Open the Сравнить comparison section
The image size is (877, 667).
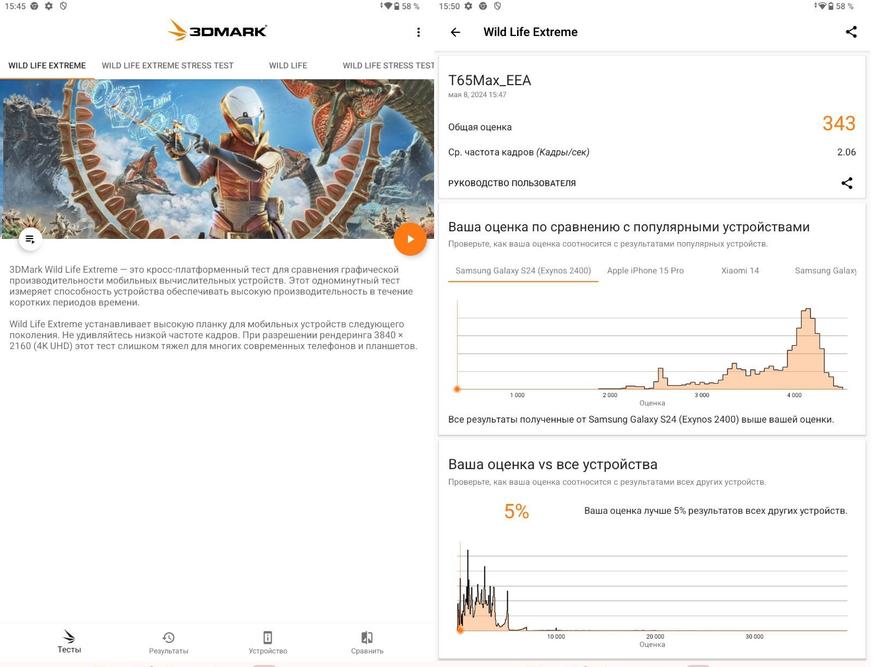[x=367, y=643]
